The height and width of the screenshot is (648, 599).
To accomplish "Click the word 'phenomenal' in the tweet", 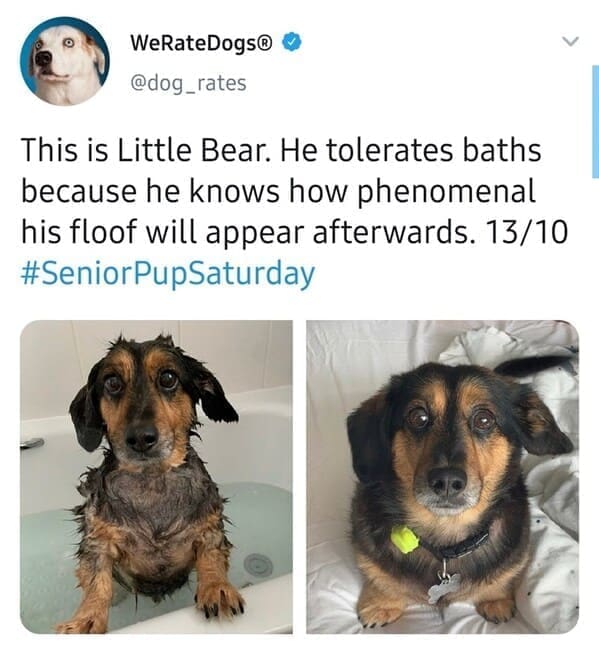I will coord(446,192).
